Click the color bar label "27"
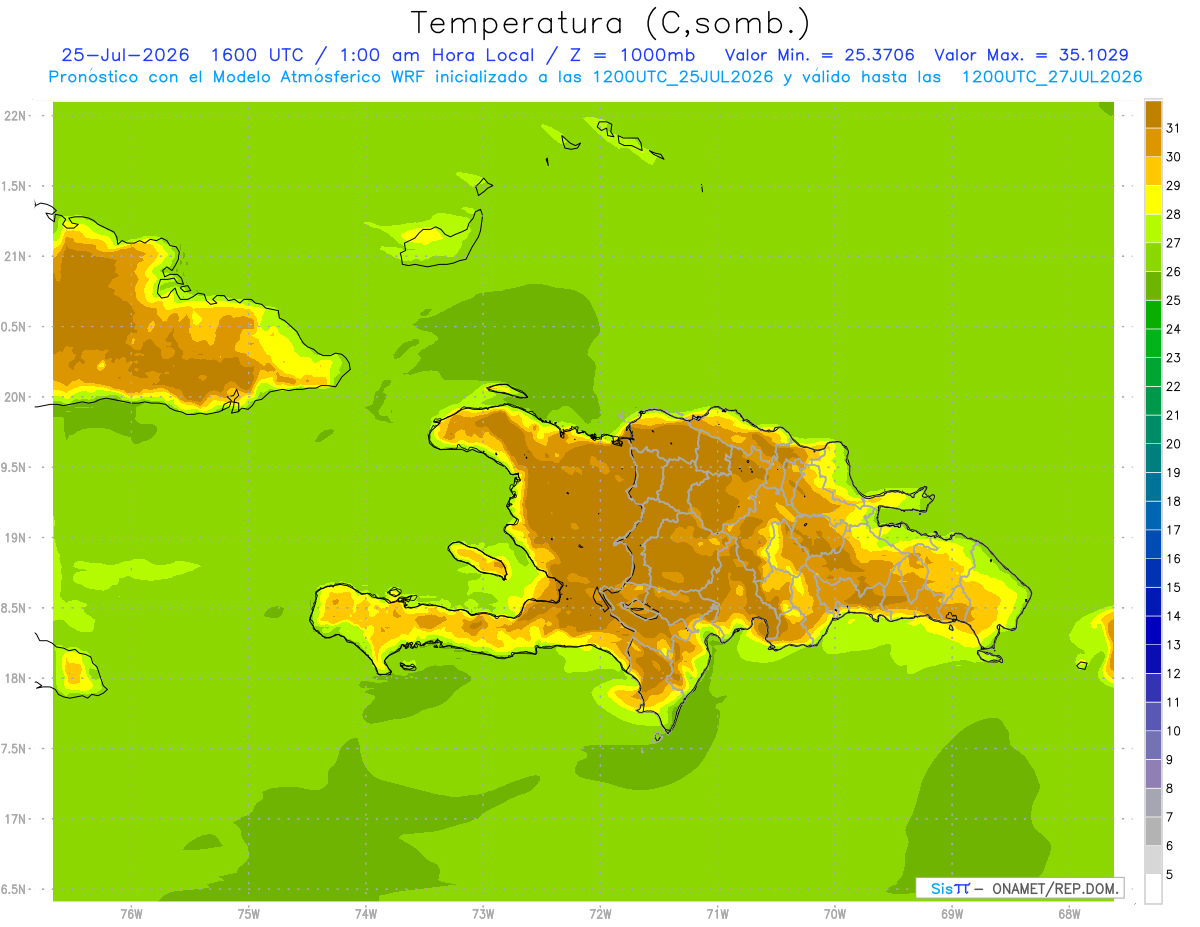 1173,243
